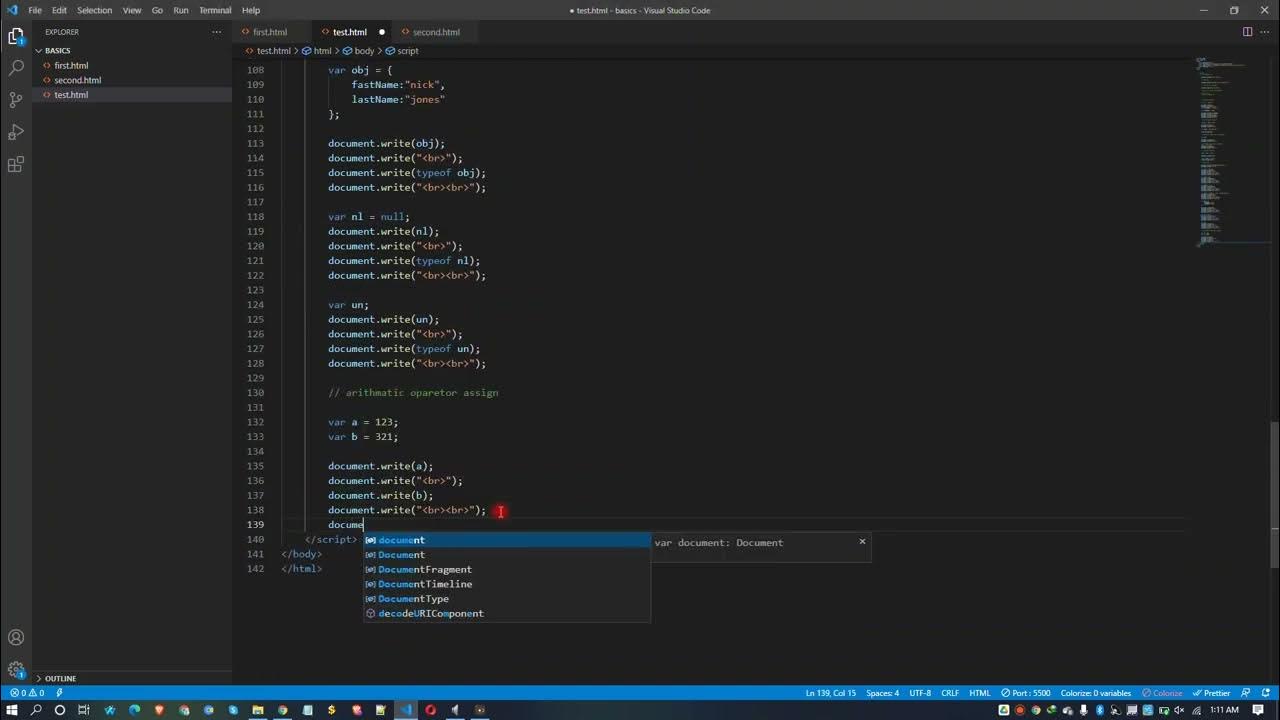Open the Terminal menu
The width and height of the screenshot is (1280, 720).
[215, 10]
